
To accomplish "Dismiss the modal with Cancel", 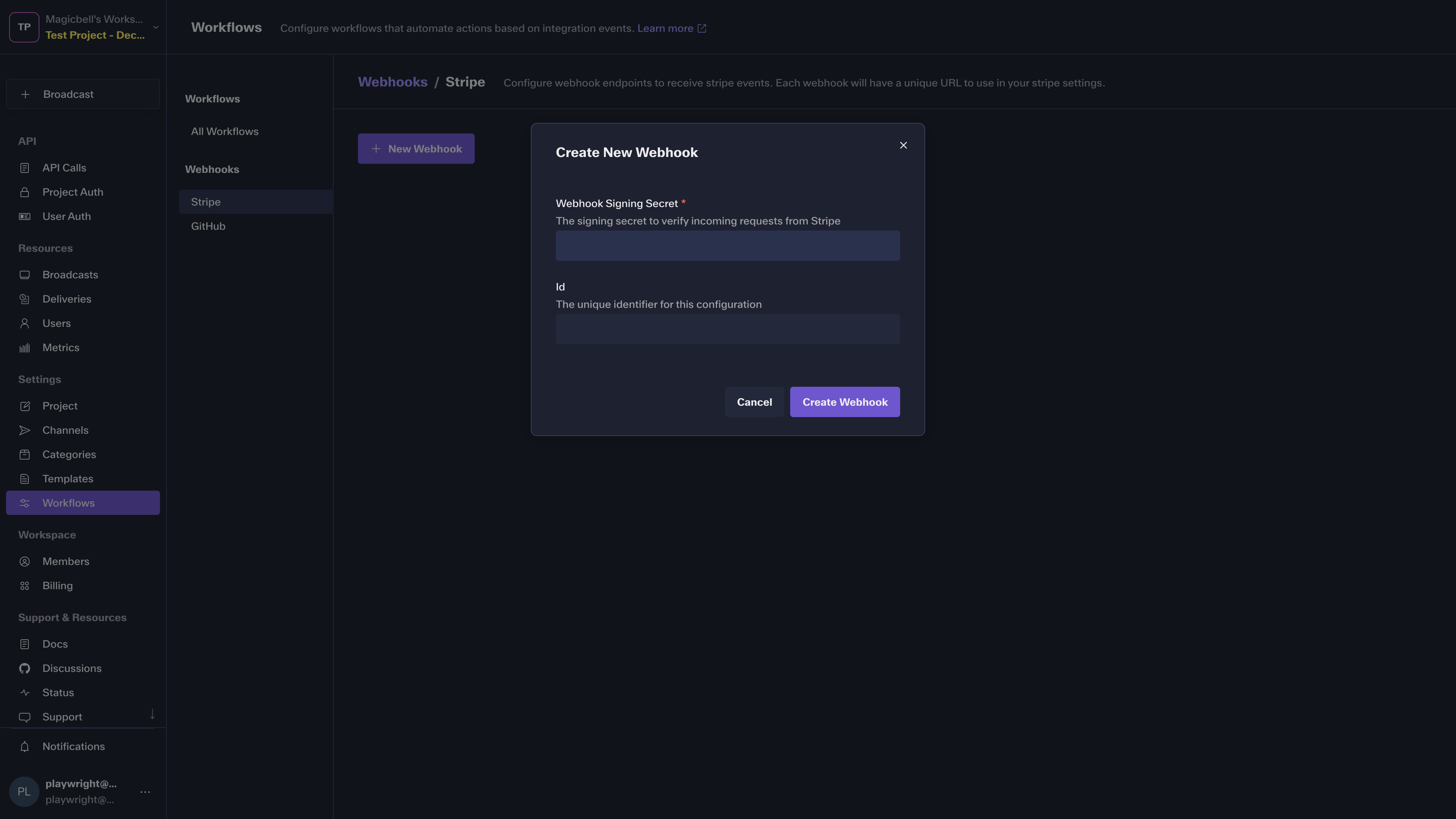I will 754,402.
